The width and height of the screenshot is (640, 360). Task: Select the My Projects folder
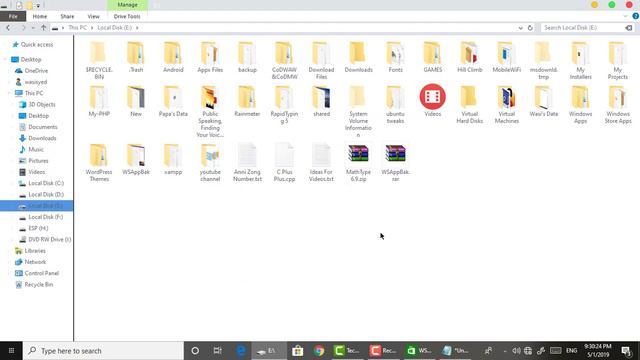(618, 61)
